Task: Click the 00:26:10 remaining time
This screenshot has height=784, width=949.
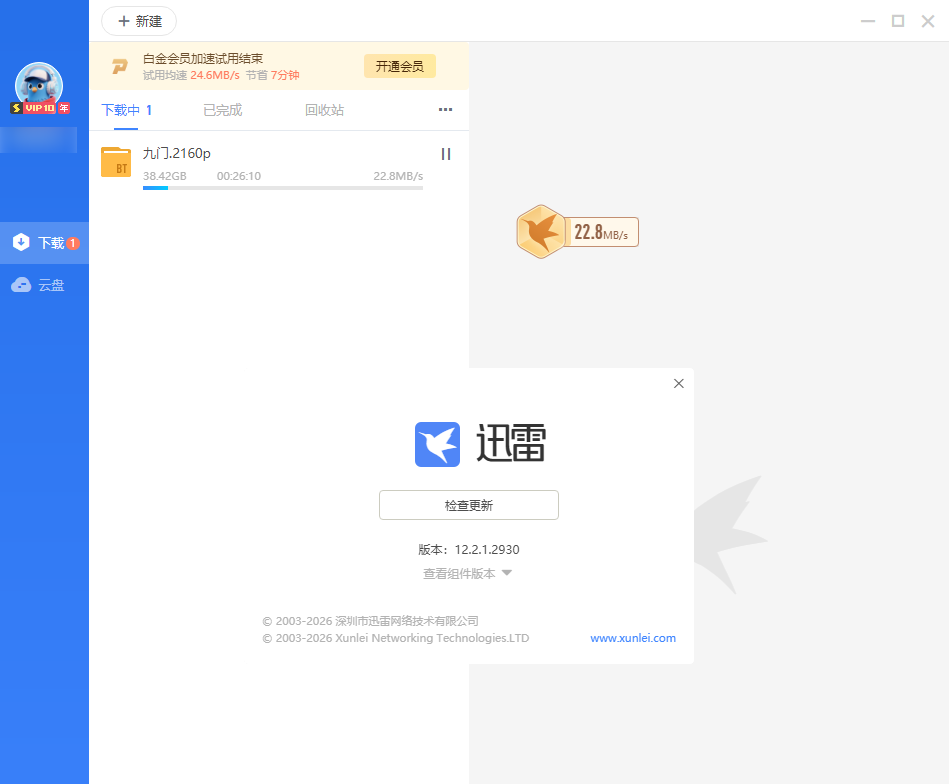Action: [239, 176]
